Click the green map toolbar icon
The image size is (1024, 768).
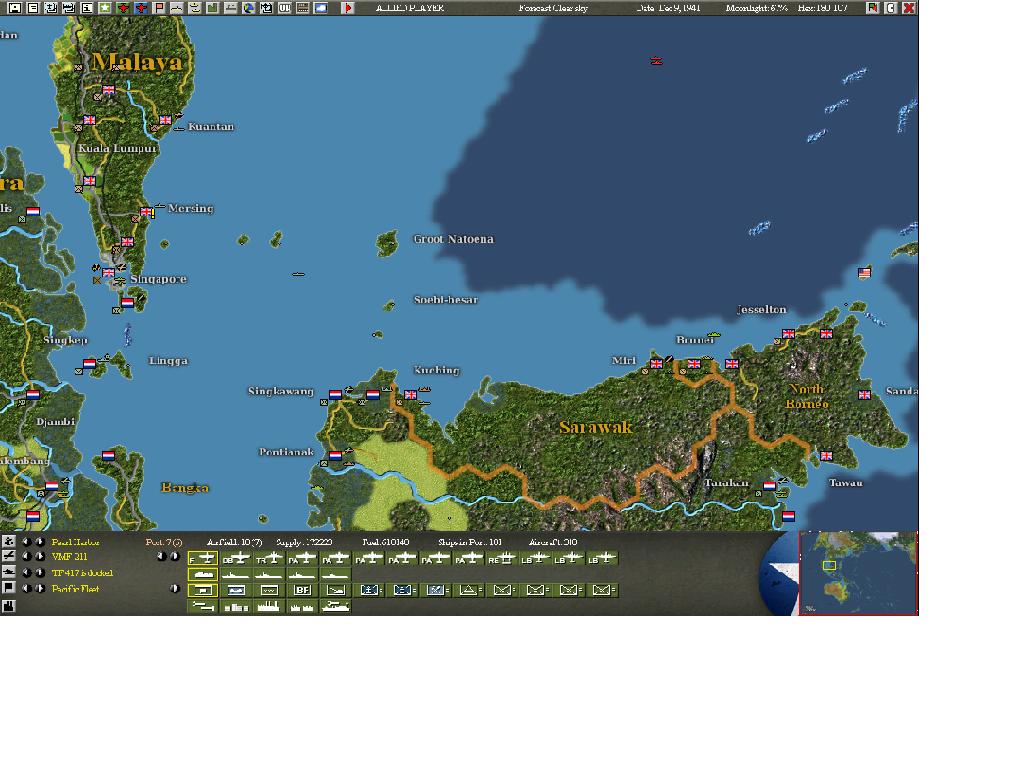point(212,8)
